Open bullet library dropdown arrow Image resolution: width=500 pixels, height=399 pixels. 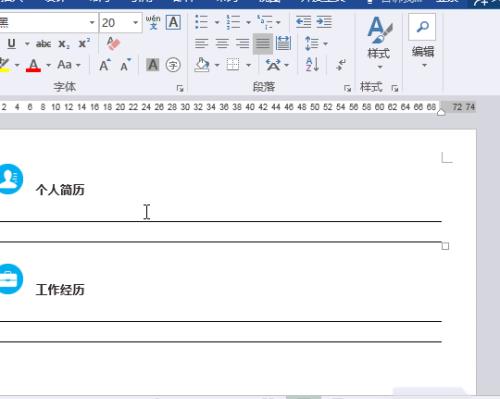tap(217, 22)
